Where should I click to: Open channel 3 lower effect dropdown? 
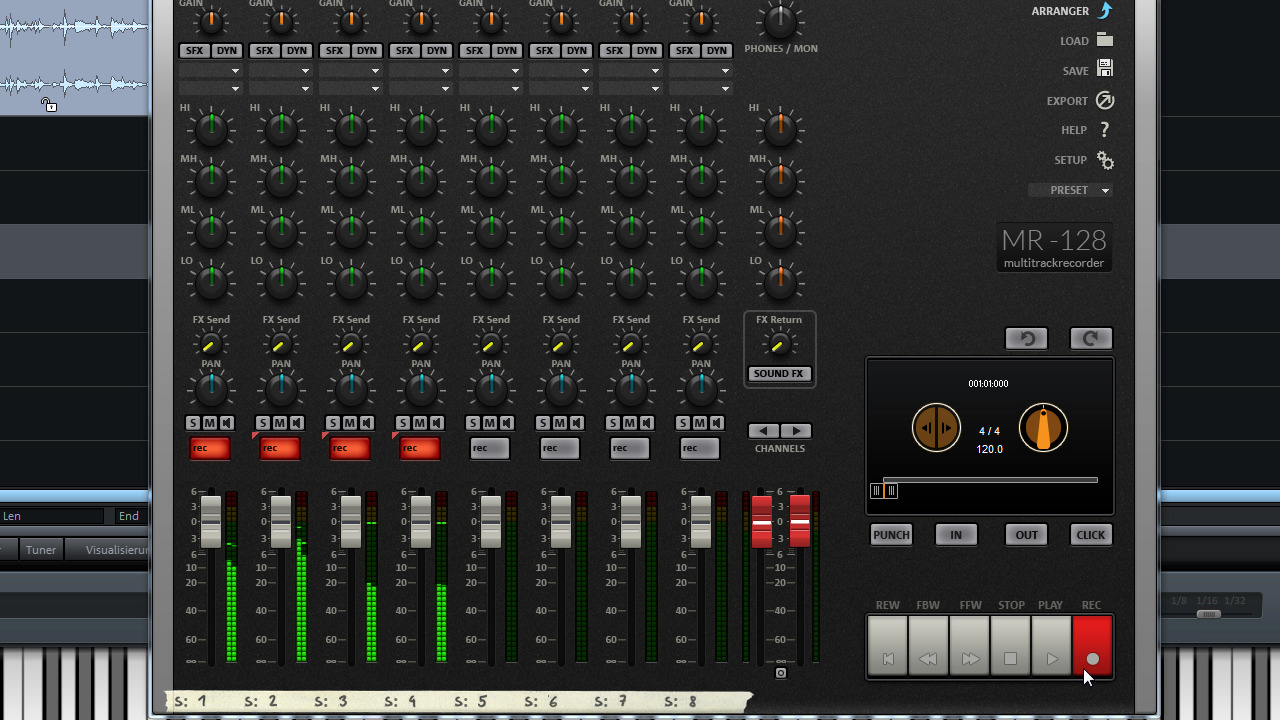pos(350,89)
